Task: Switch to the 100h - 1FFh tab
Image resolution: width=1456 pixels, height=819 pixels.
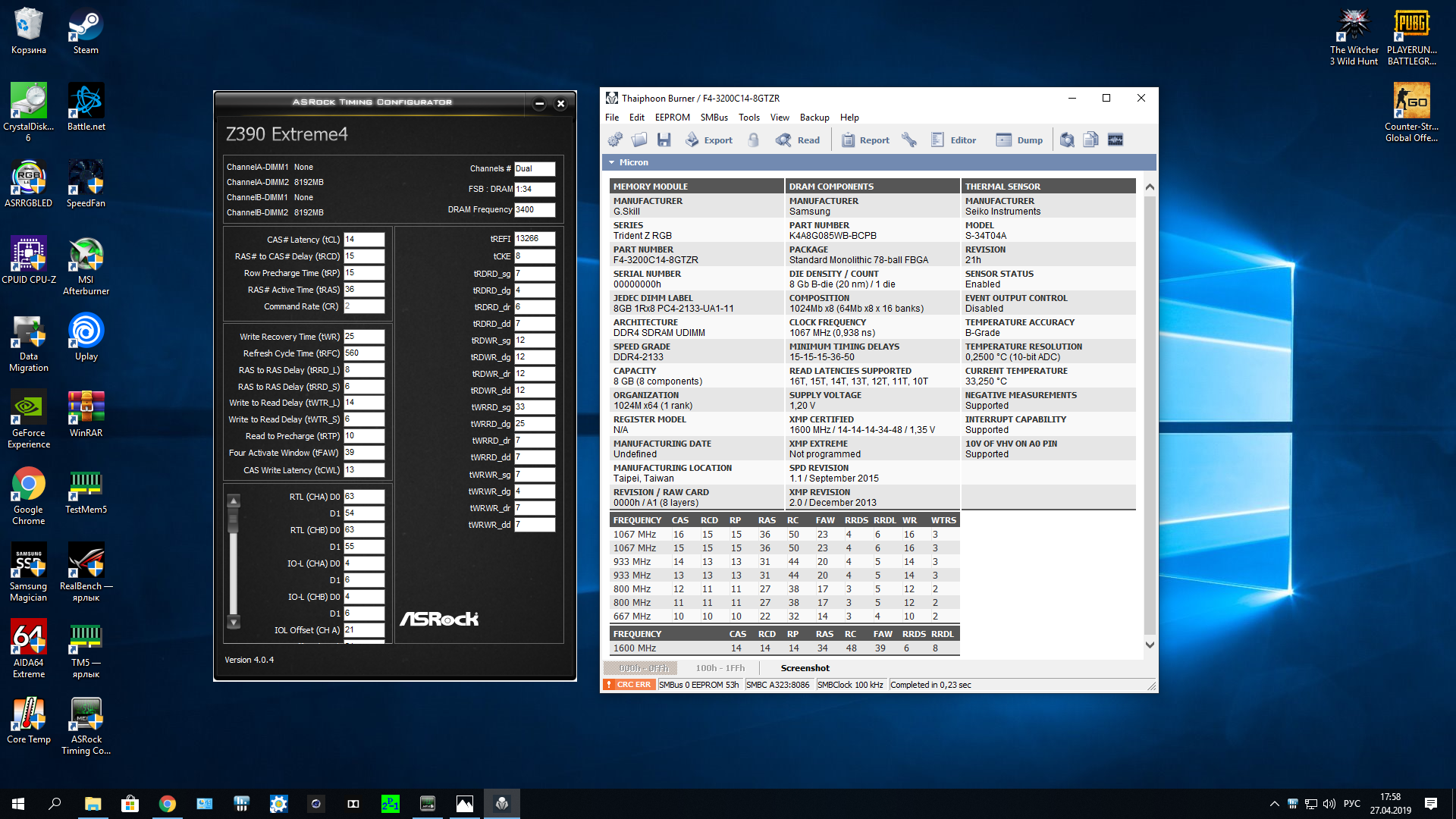Action: coord(720,668)
